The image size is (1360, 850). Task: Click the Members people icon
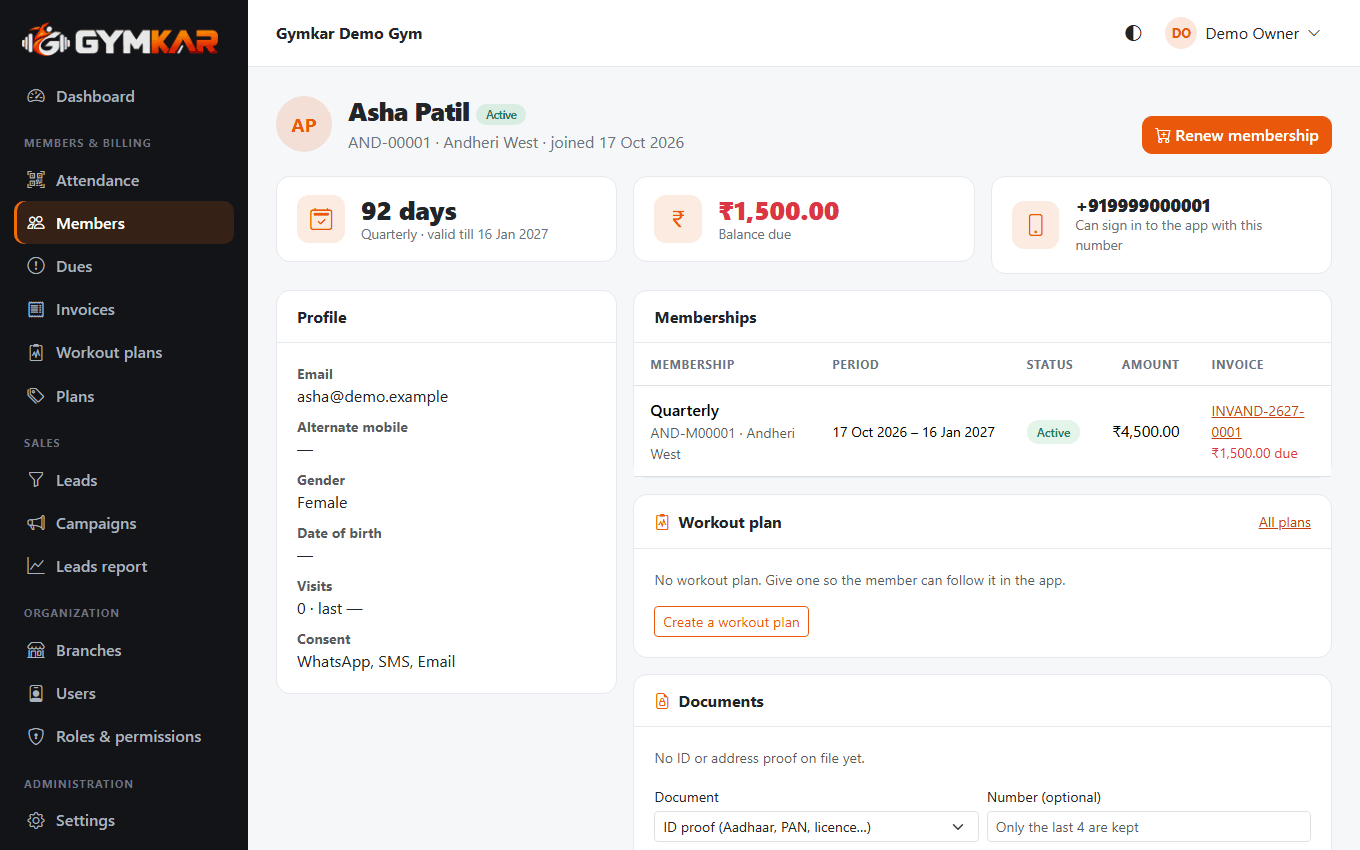pos(36,224)
